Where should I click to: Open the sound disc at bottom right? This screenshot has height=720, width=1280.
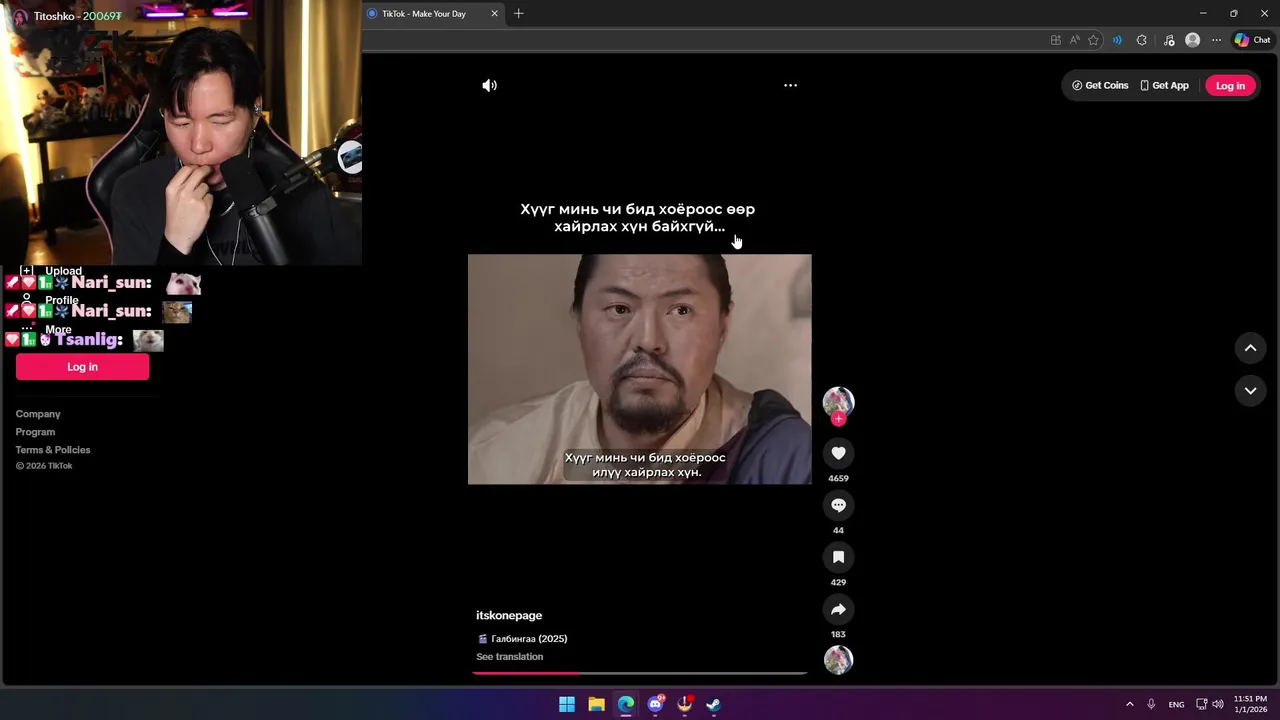[x=838, y=660]
